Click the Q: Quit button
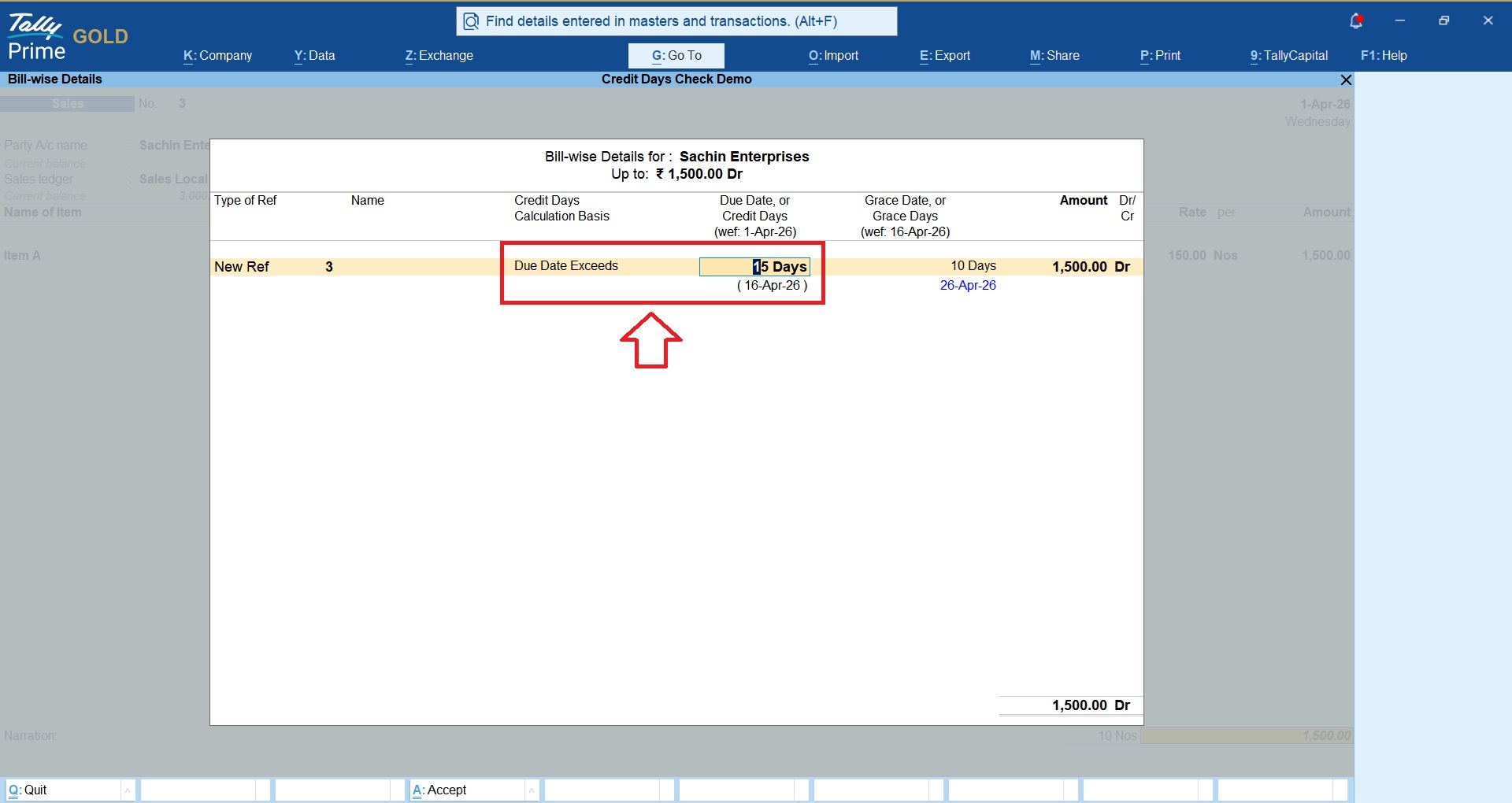This screenshot has height=803, width=1512. pos(63,790)
